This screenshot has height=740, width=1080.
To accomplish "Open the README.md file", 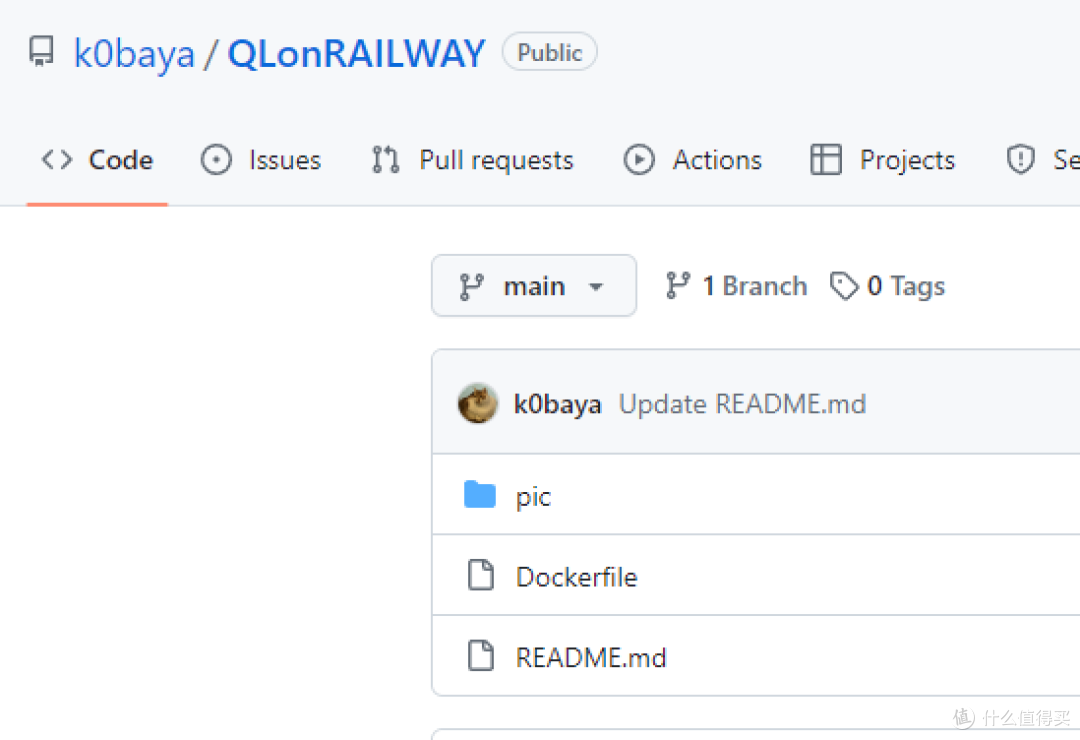I will point(591,656).
